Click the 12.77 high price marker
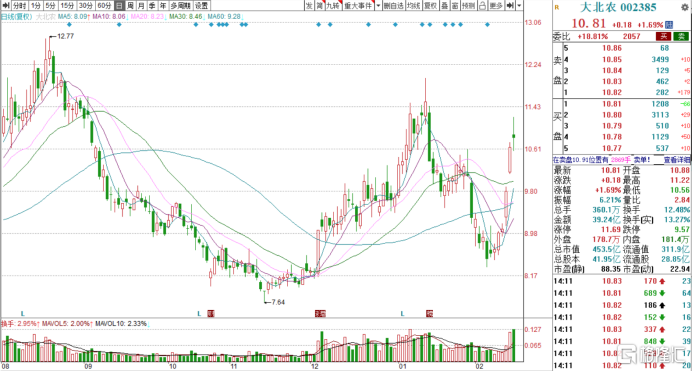This screenshot has width=692, height=371. [x=65, y=36]
